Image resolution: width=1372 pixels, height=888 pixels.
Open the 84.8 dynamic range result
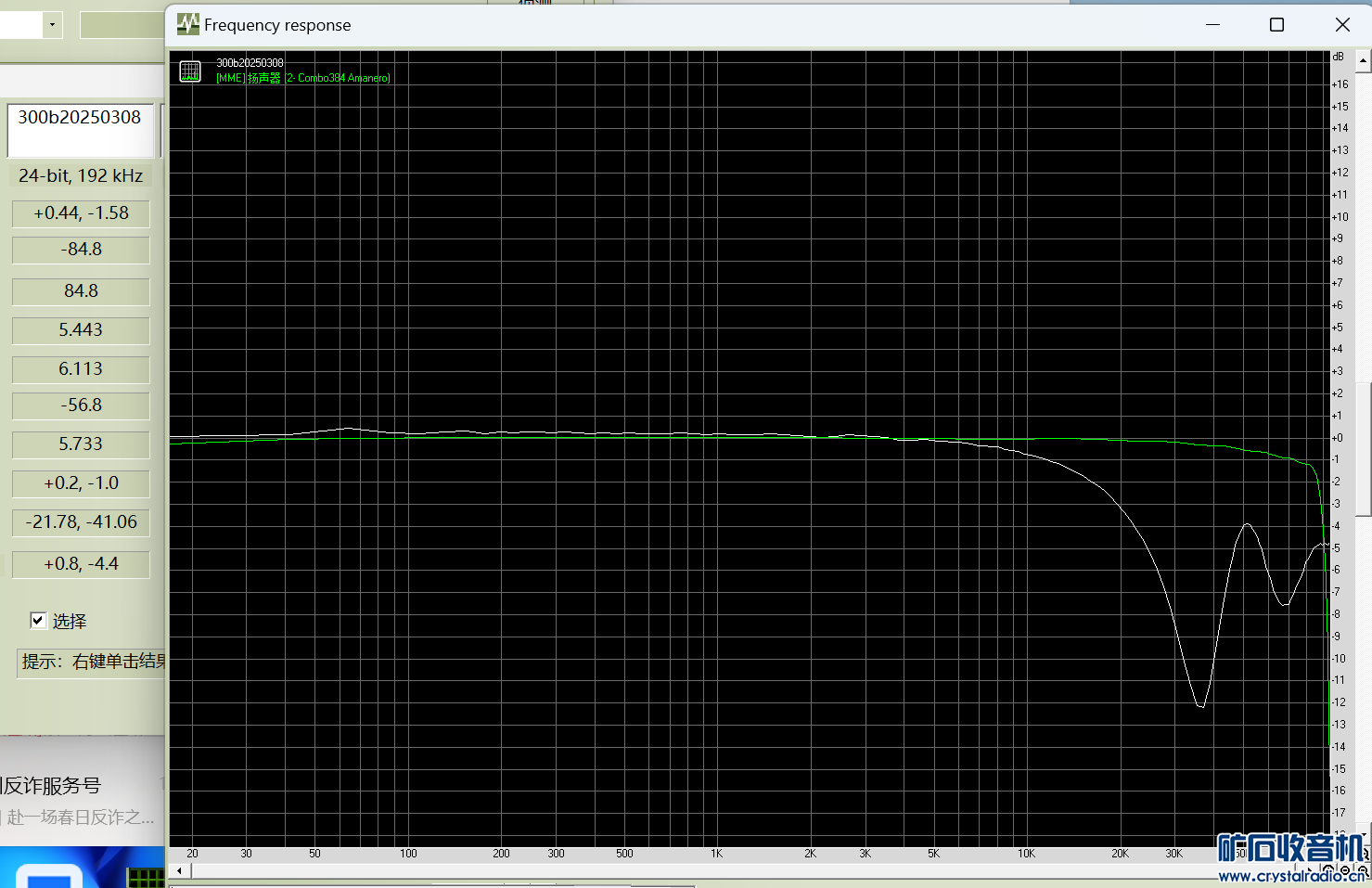click(x=81, y=291)
